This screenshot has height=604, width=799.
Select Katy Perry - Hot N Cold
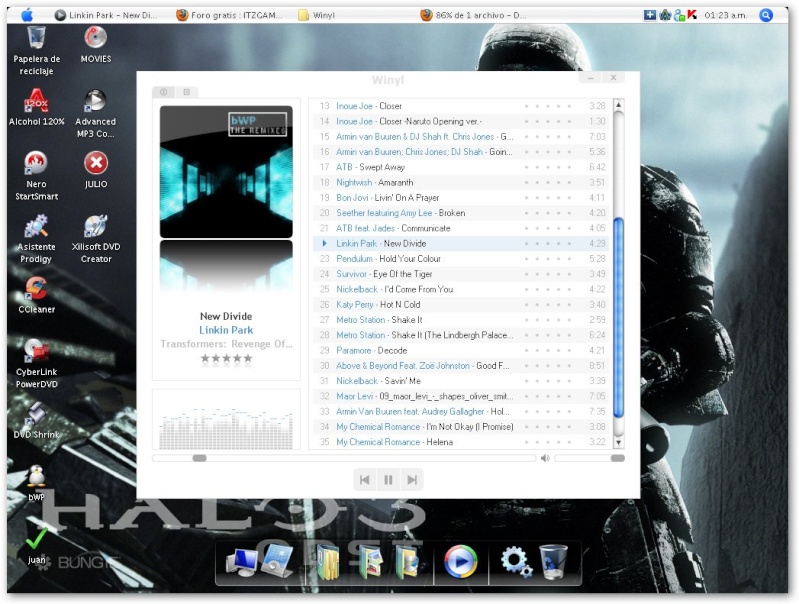click(x=461, y=305)
